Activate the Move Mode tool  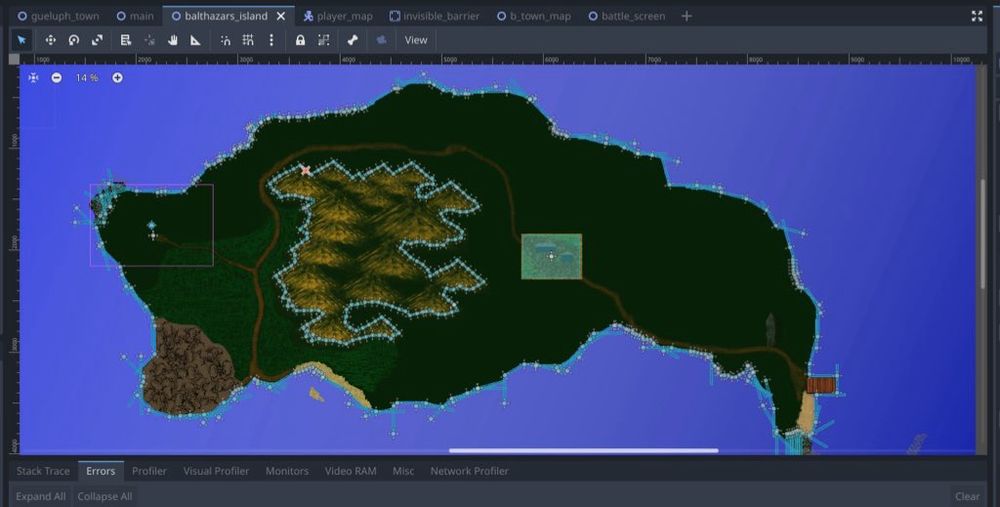click(50, 40)
